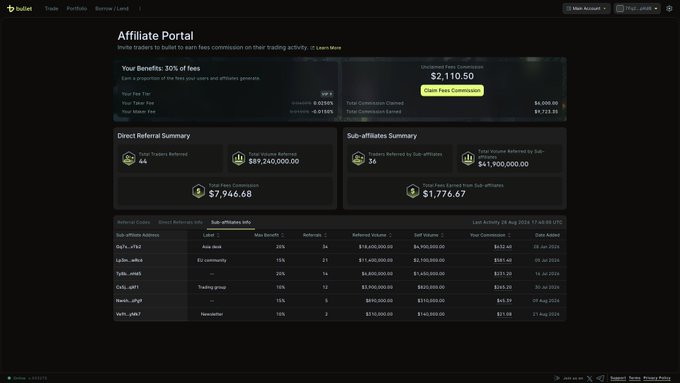Click the Your Benefits: 30% of fees heading

coord(160,69)
